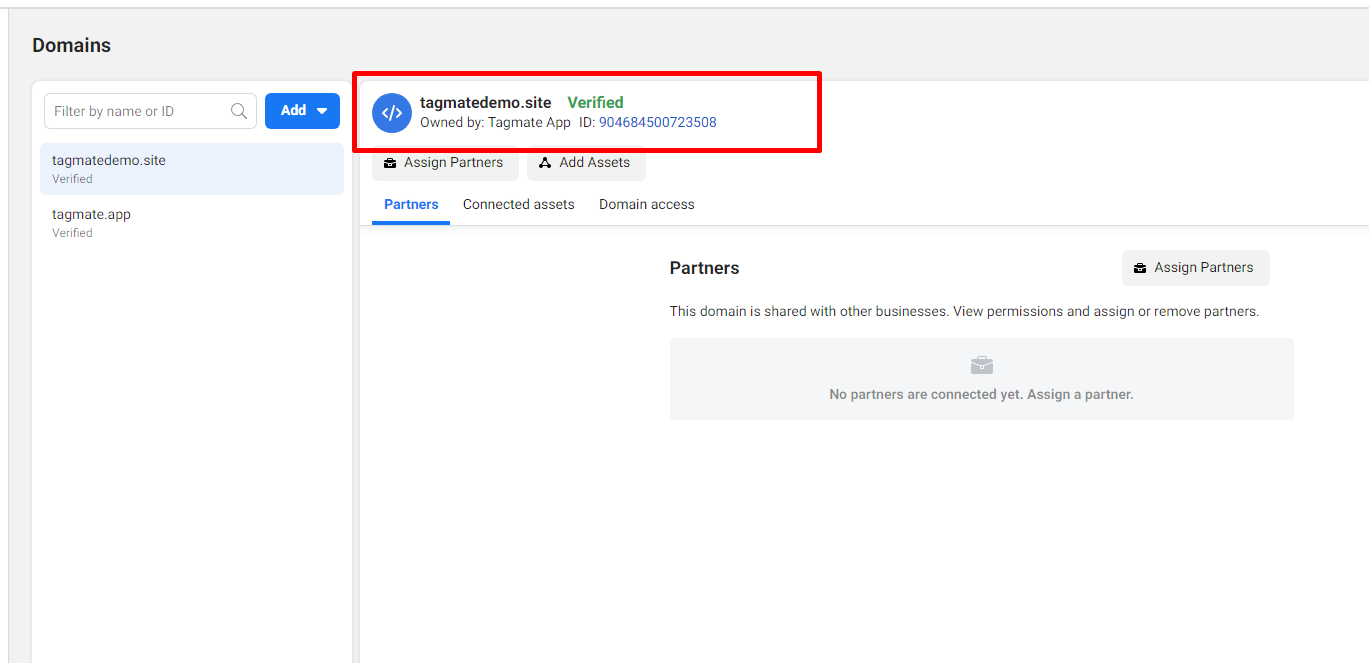
Task: Click the Owned by: Tagmate App text
Action: click(x=495, y=122)
